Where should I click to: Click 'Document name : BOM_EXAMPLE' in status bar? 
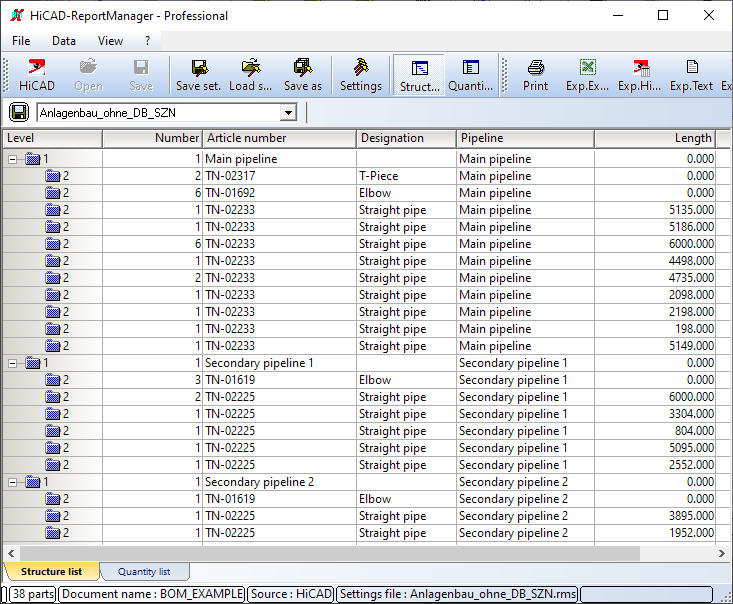(153, 594)
